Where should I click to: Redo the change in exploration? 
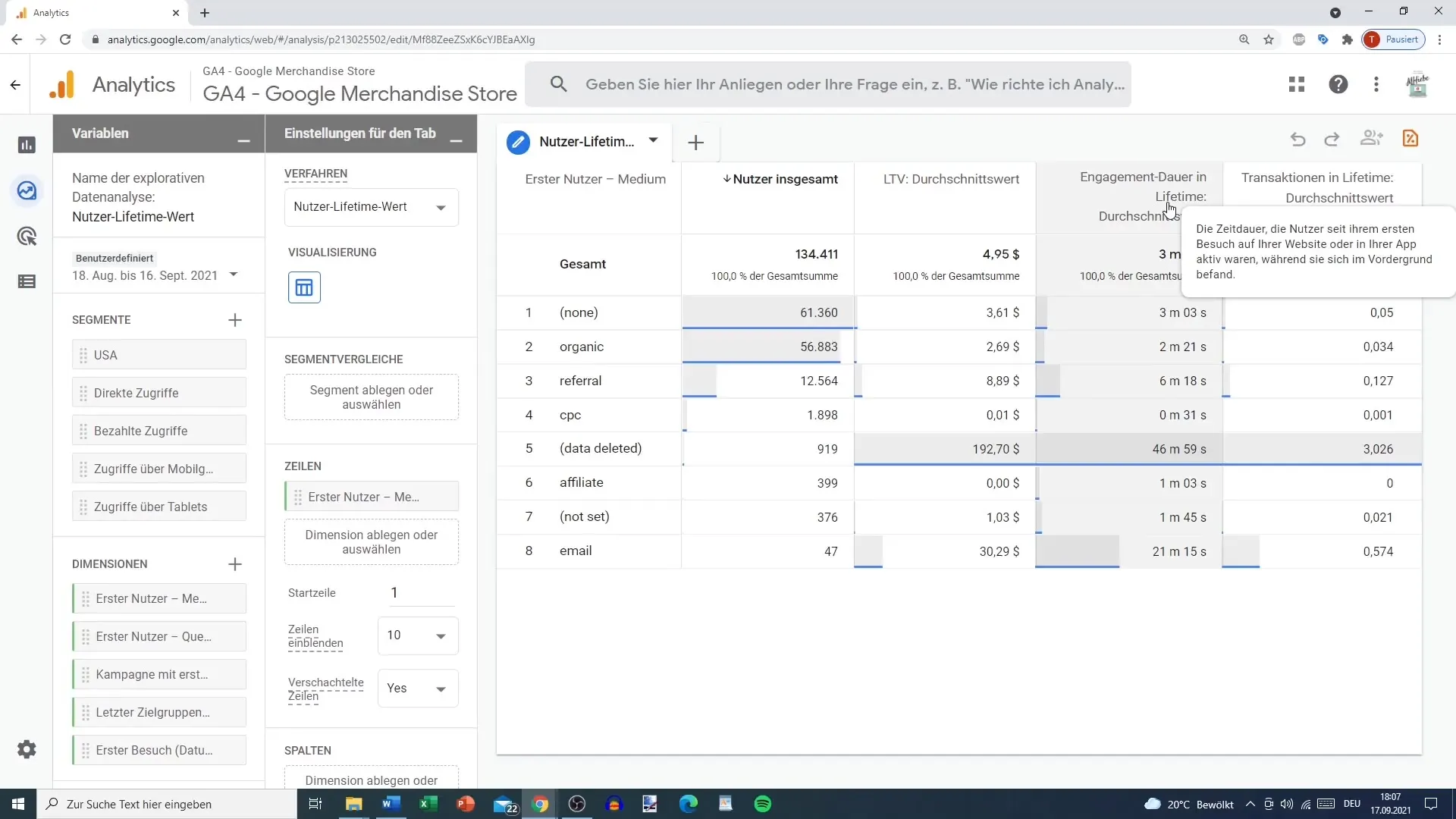tap(1332, 139)
